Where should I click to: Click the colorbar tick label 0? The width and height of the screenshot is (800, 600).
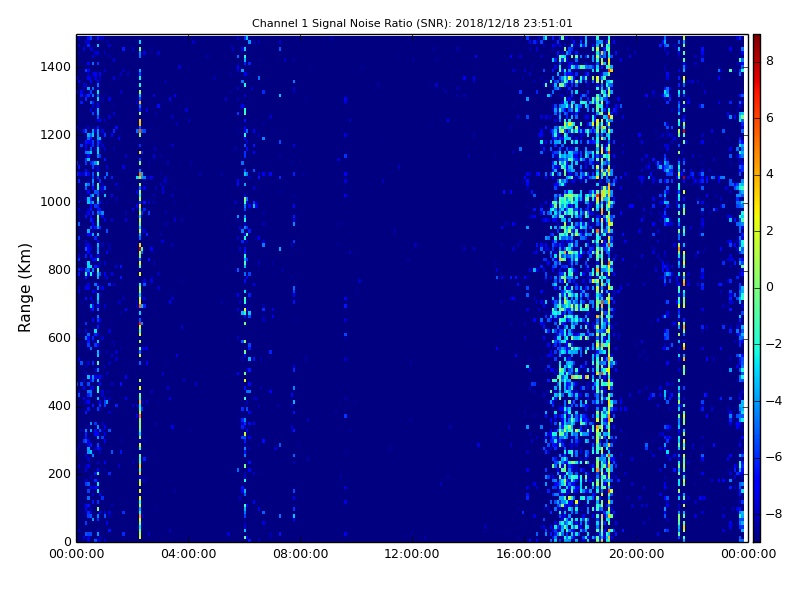pos(770,287)
